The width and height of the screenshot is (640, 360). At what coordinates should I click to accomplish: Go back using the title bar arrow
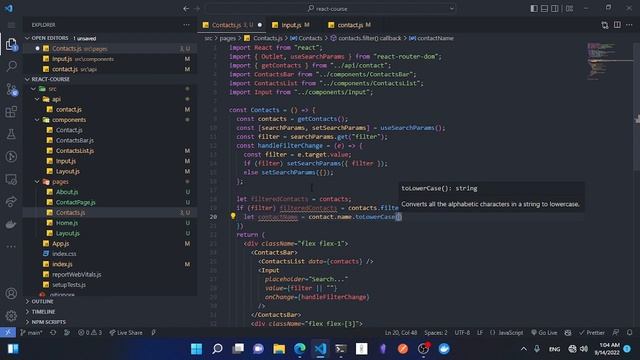click(x=186, y=9)
